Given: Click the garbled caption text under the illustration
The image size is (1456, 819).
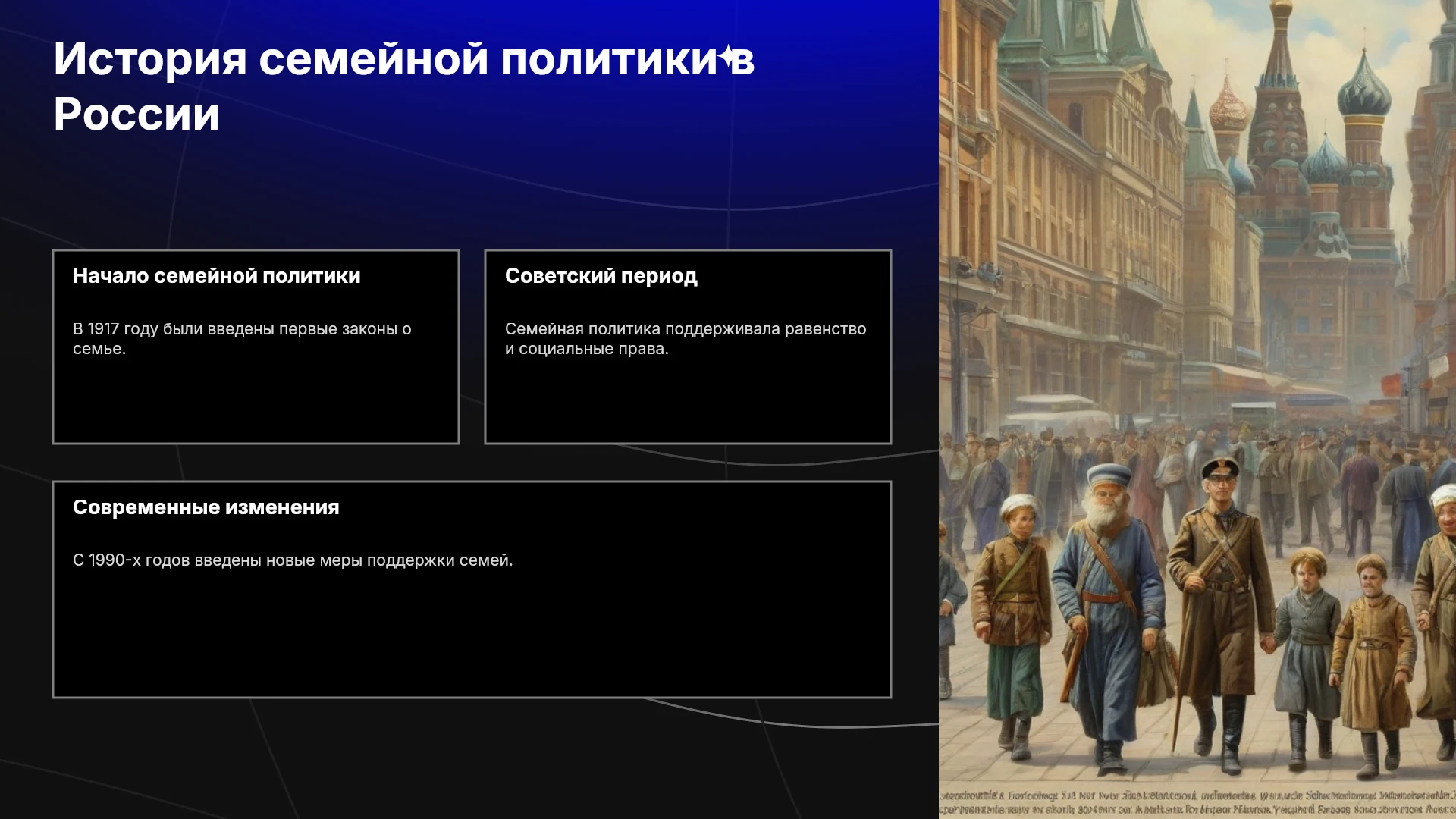Looking at the screenshot, I should click(x=1197, y=802).
